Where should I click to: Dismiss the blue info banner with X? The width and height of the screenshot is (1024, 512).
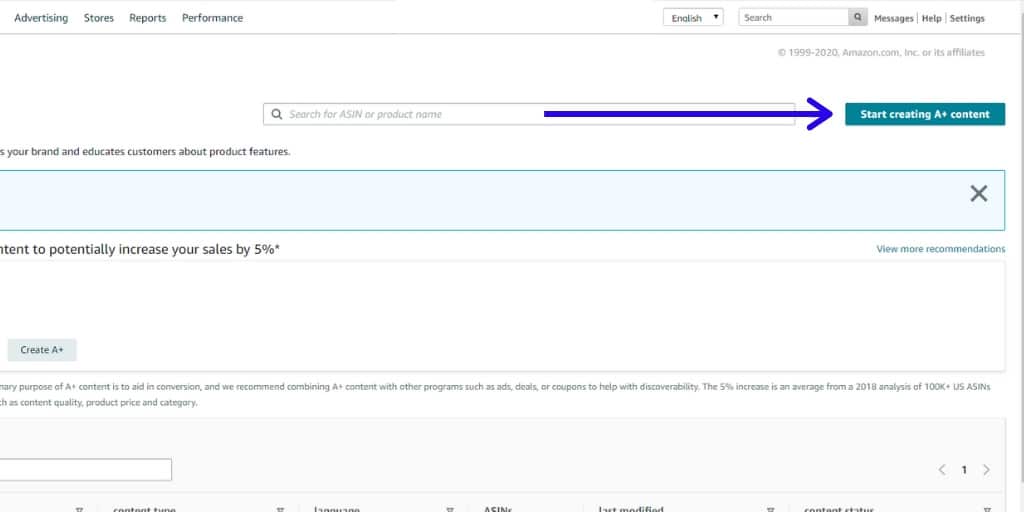978,193
